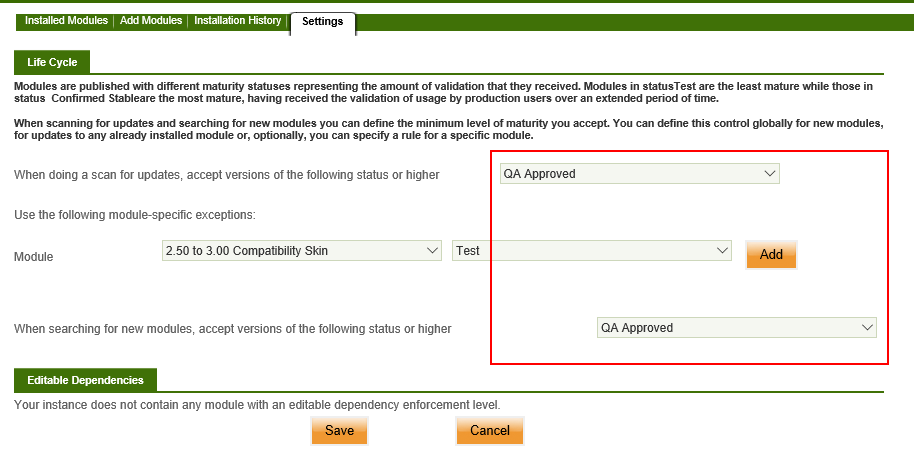Click the 'Your instance does not contain' message

coord(256,405)
